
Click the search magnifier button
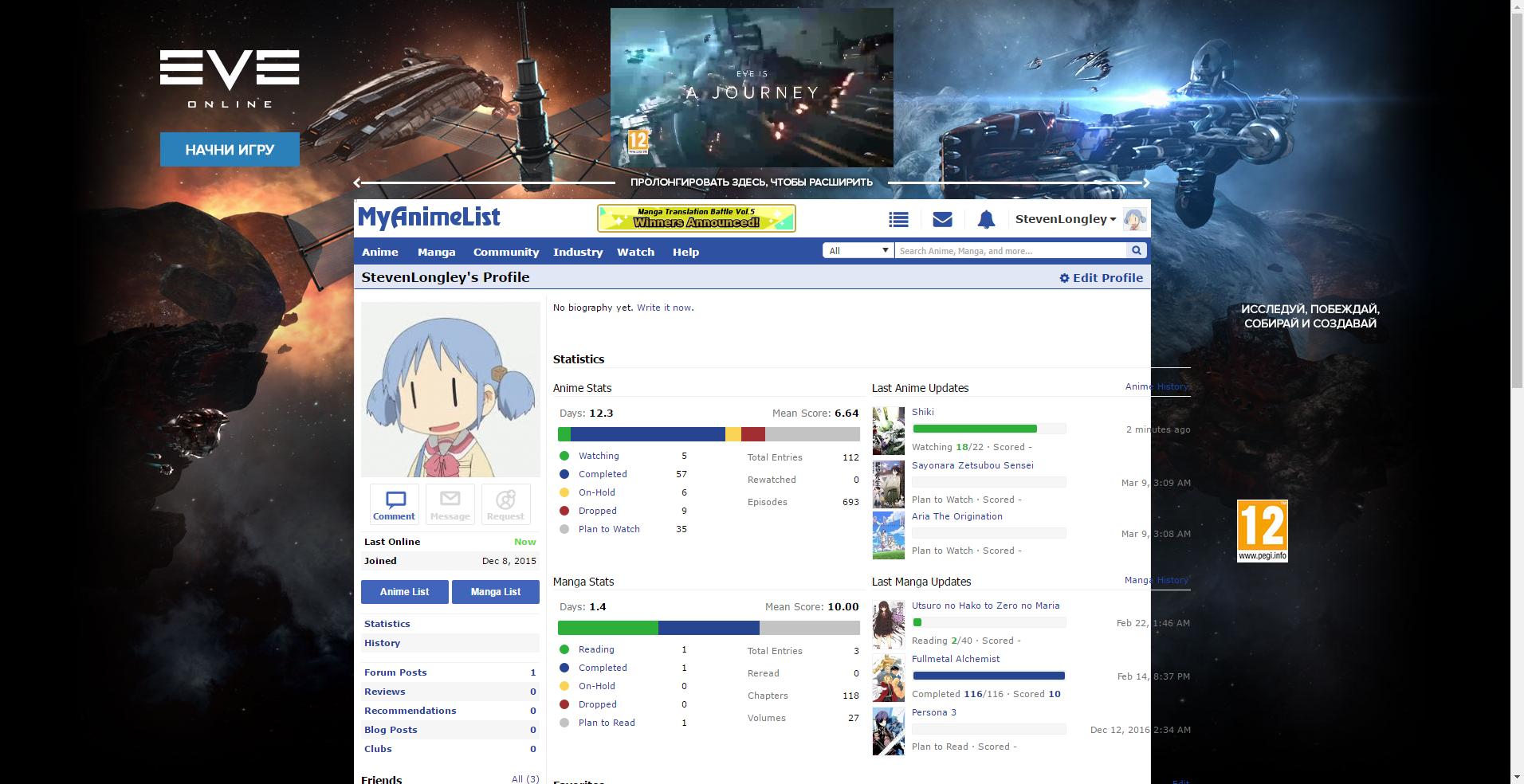tap(1136, 251)
